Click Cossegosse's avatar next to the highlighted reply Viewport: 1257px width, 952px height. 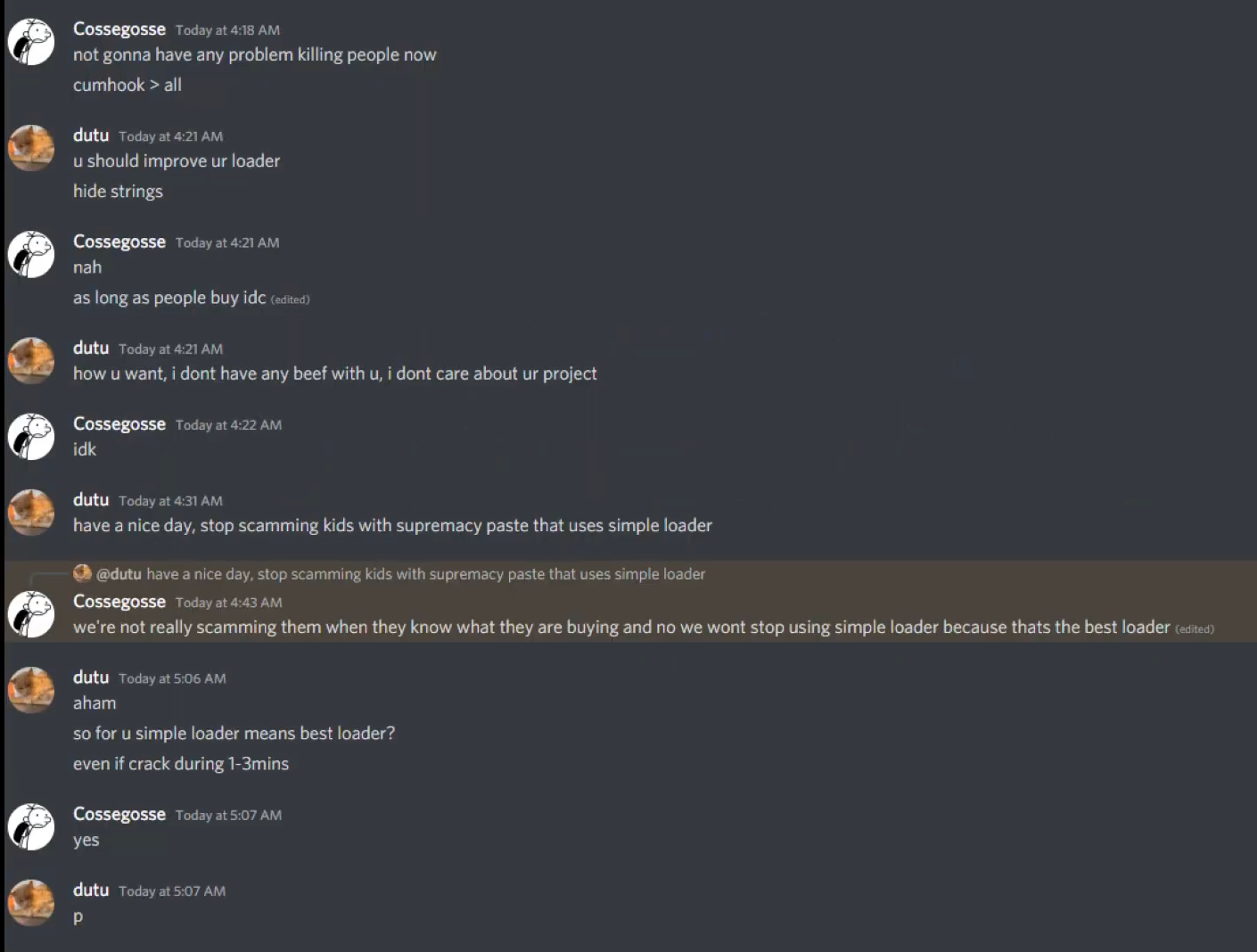[31, 613]
